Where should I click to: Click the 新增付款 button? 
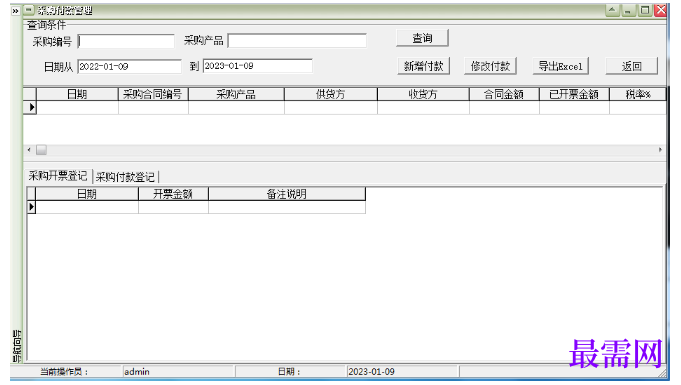pos(423,66)
